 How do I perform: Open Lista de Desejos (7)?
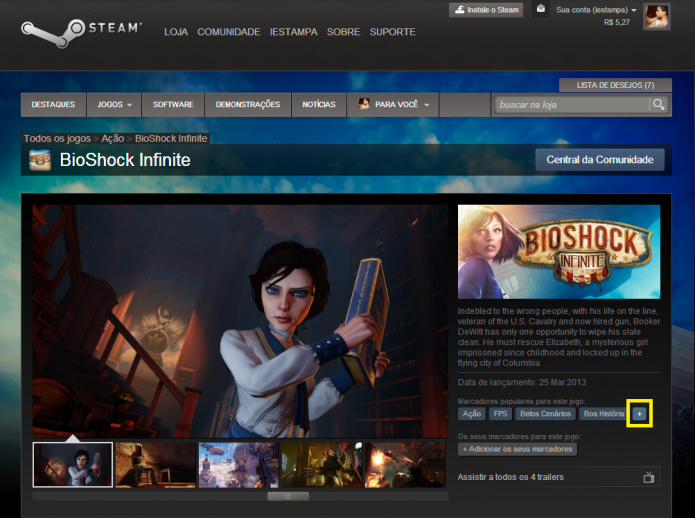pyautogui.click(x=615, y=85)
